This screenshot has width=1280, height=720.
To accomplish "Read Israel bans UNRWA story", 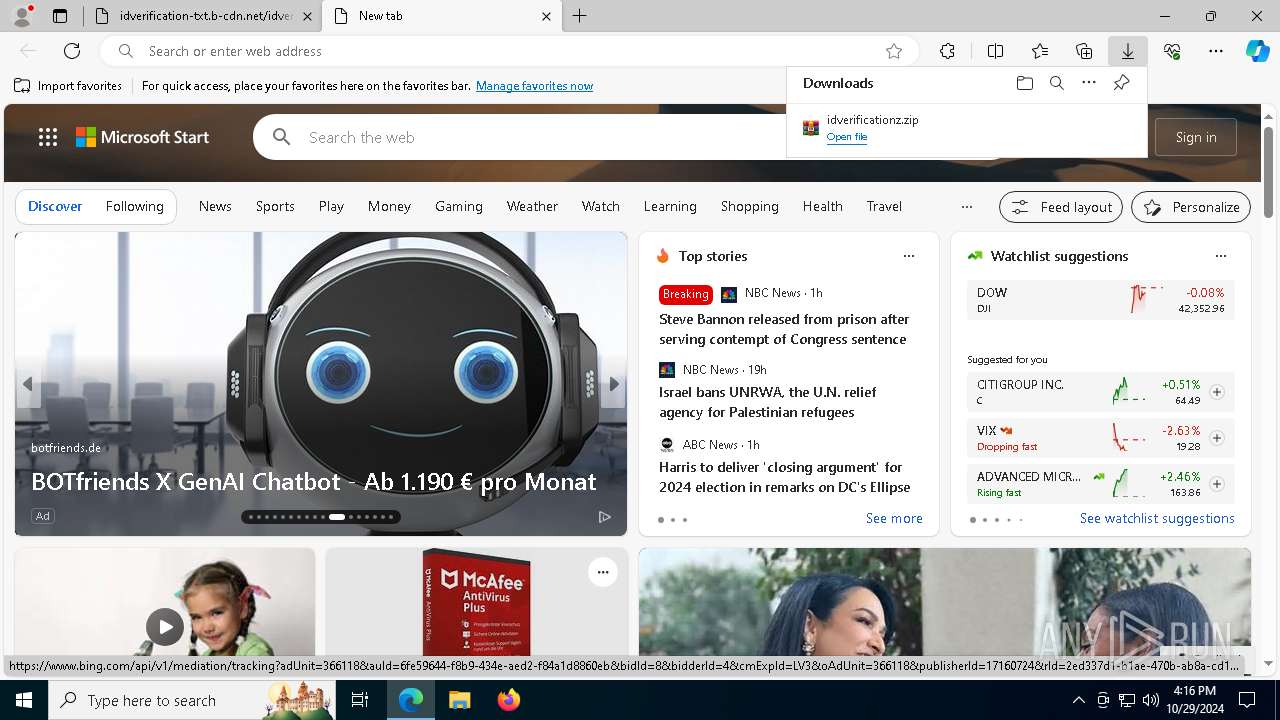I will click(x=767, y=402).
